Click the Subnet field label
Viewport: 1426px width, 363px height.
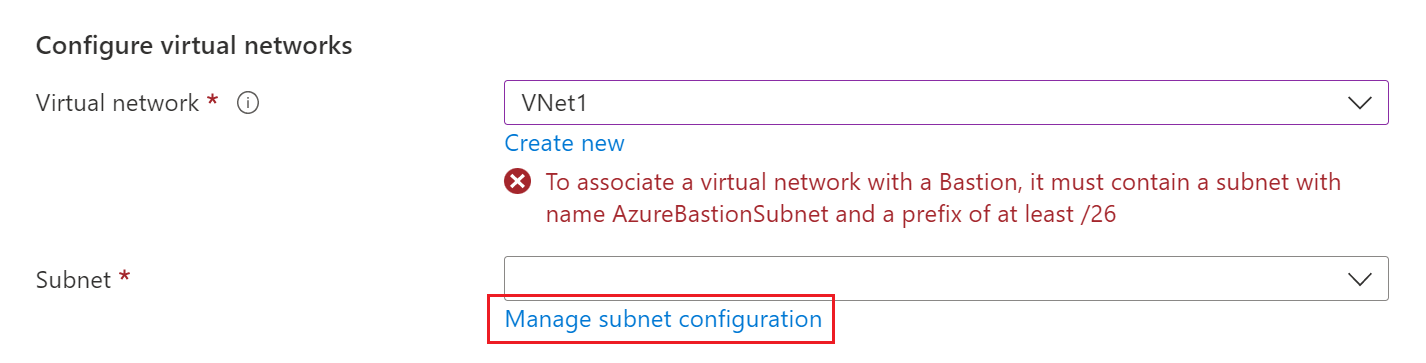pyautogui.click(x=73, y=279)
